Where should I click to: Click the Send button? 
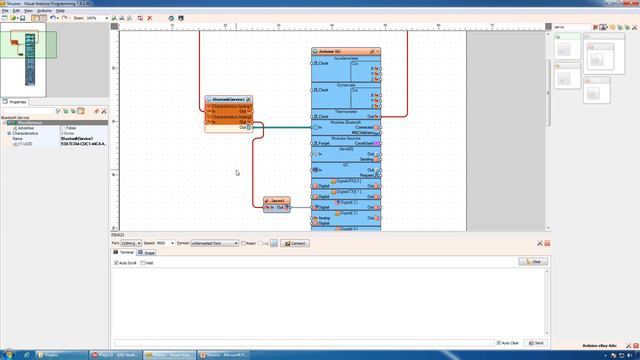[x=536, y=343]
